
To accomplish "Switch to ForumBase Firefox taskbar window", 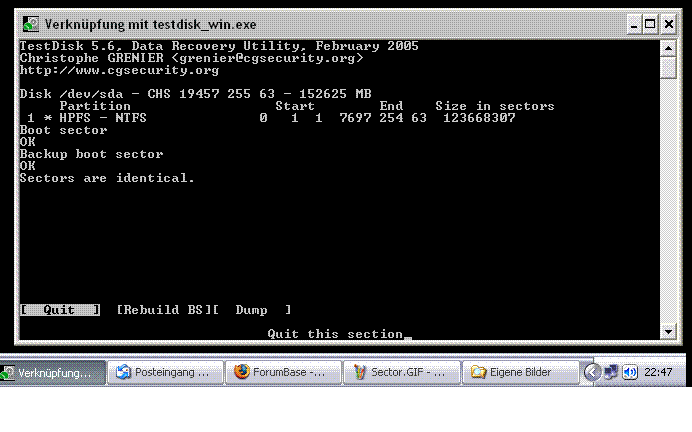I will pos(283,372).
